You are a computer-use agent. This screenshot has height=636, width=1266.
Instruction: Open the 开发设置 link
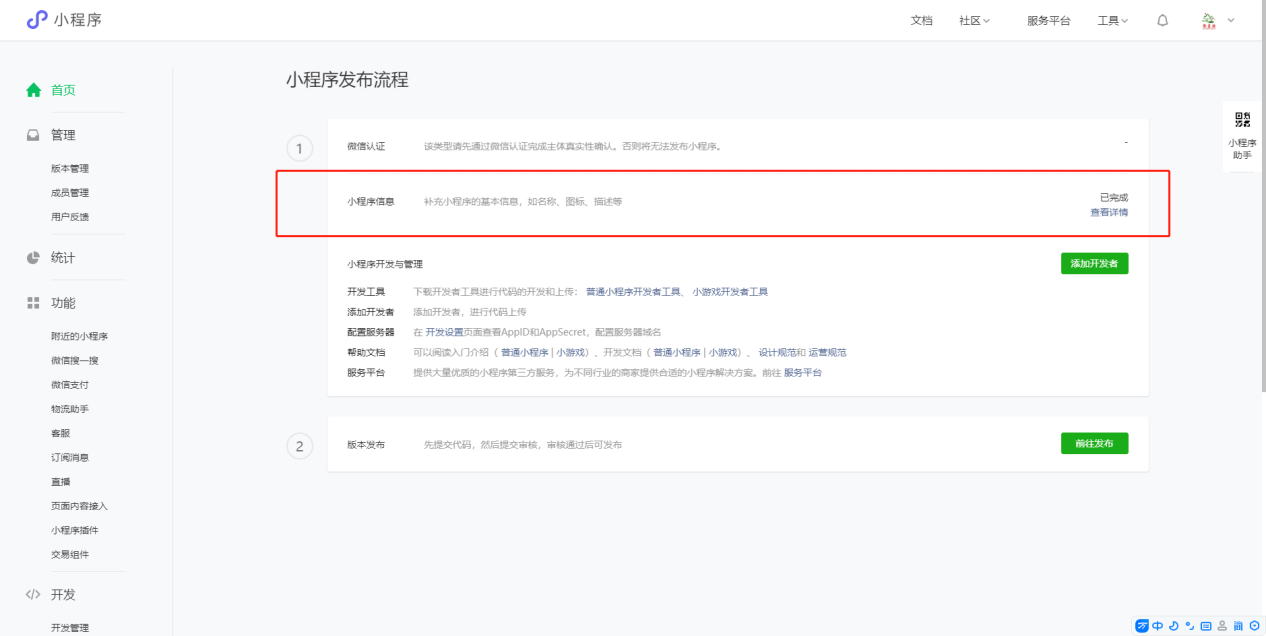click(x=444, y=332)
